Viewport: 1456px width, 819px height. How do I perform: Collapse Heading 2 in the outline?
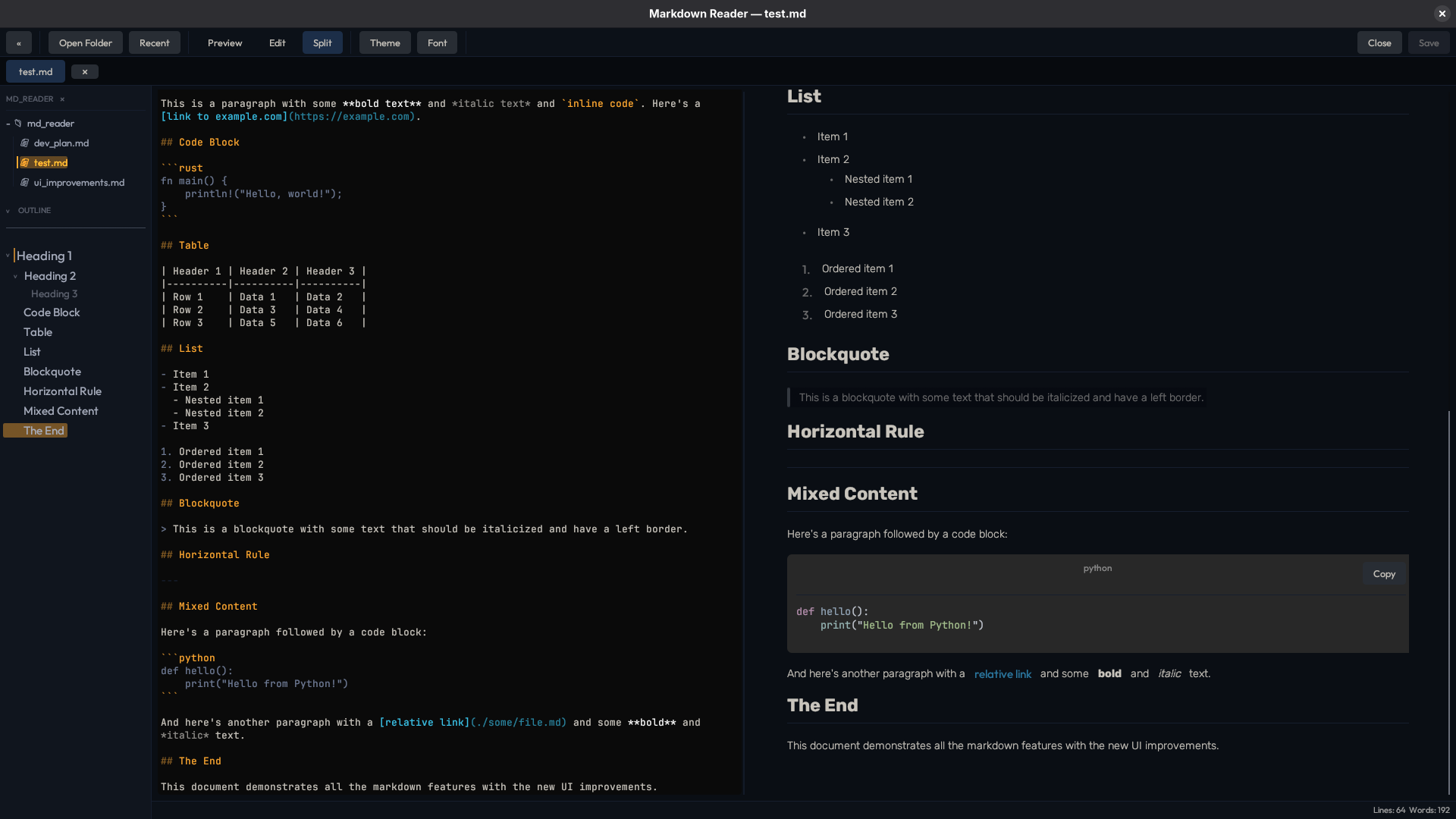tap(15, 276)
